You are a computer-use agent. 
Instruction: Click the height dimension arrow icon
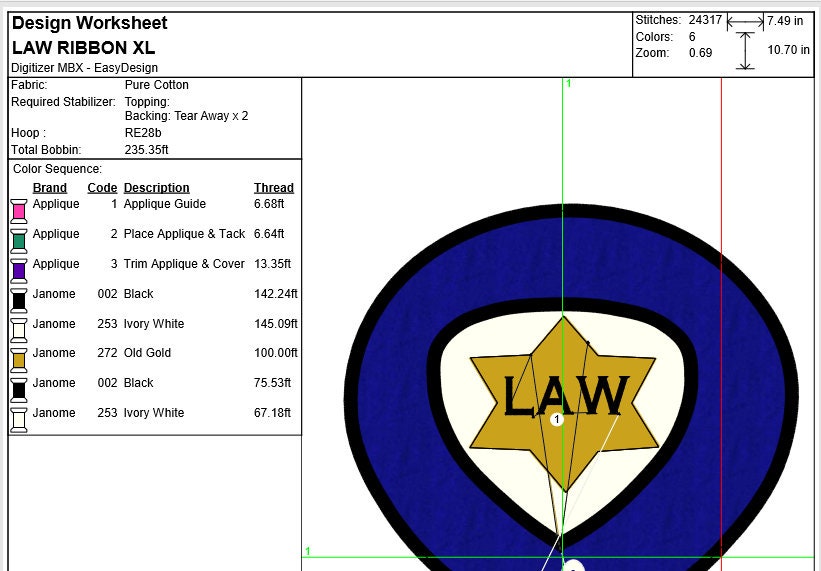(x=745, y=51)
